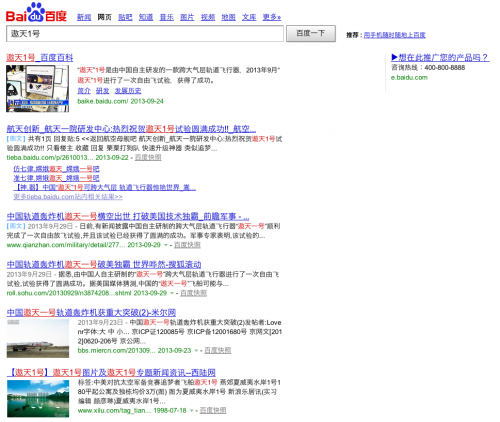Expand the dropdown arrow next to qianzhan.com URL
Image resolution: width=500 pixels, height=422 pixels.
[x=166, y=245]
